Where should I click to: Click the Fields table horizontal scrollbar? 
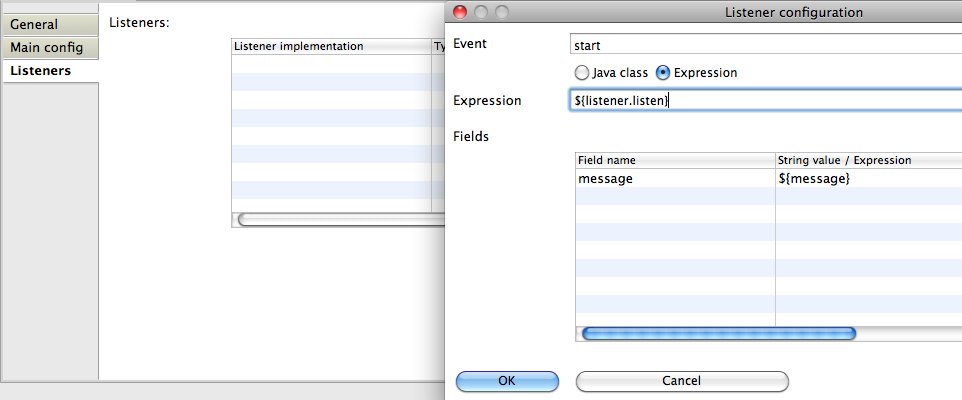[717, 333]
